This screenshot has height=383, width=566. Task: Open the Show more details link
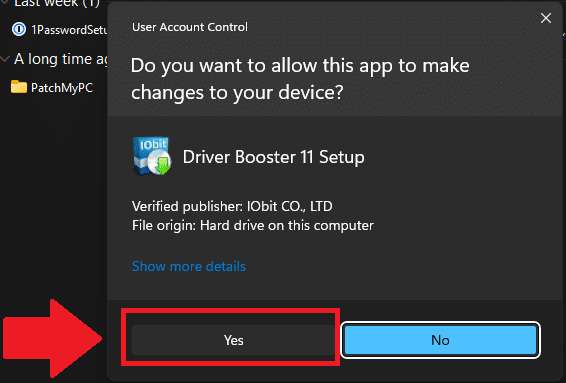click(x=189, y=266)
